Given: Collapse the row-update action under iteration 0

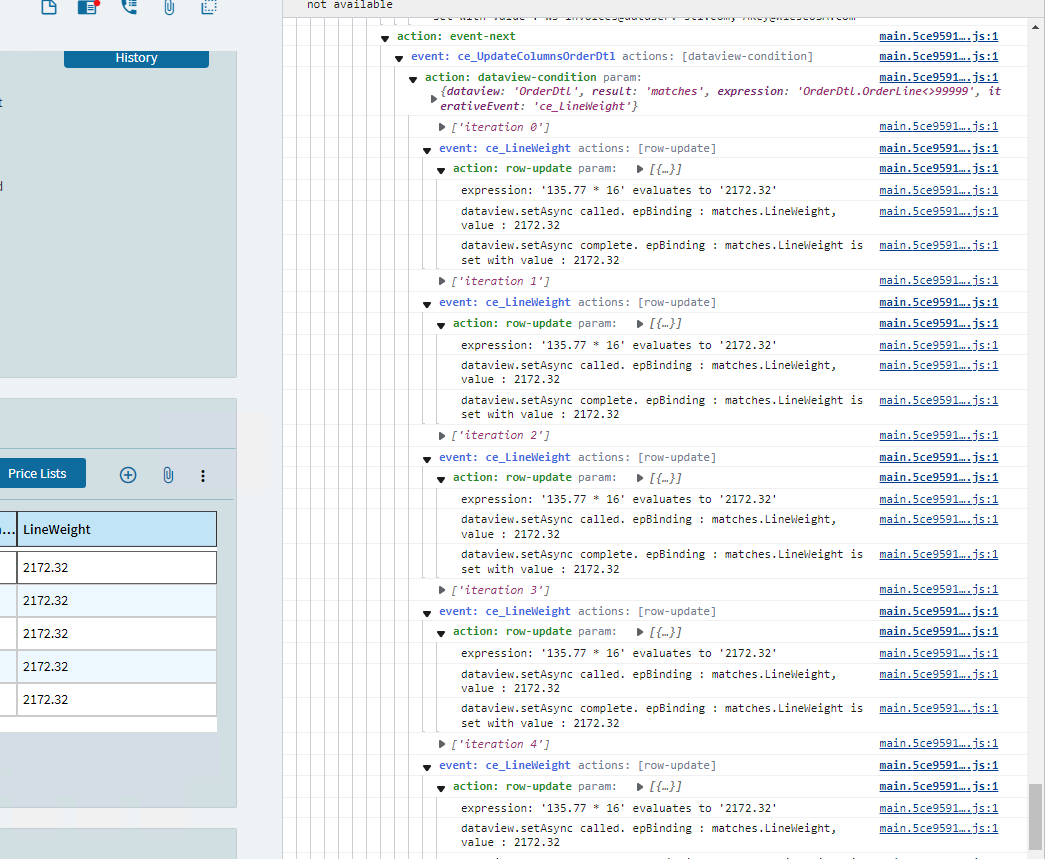Looking at the screenshot, I should [441, 170].
